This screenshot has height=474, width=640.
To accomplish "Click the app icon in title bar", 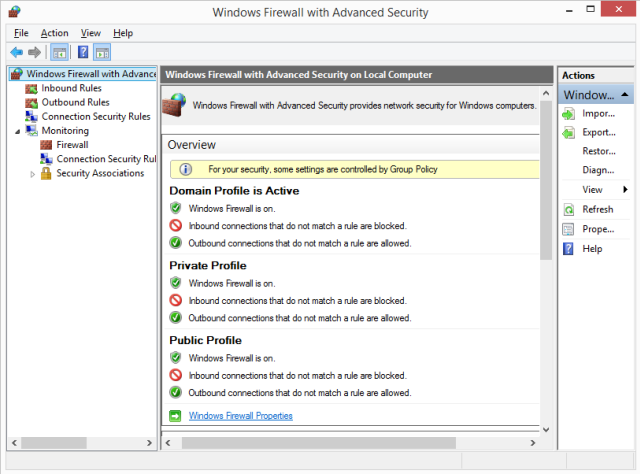I will pyautogui.click(x=14, y=12).
